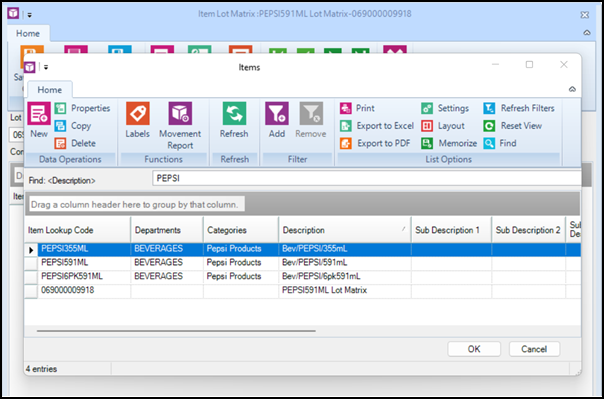Click Sub Description 2 column header
The width and height of the screenshot is (604, 399).
pos(528,230)
